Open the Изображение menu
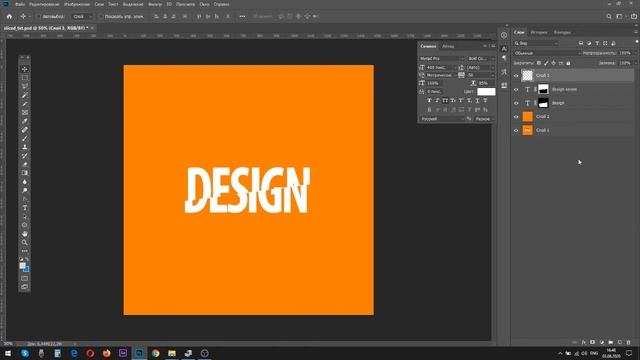 pos(77,4)
